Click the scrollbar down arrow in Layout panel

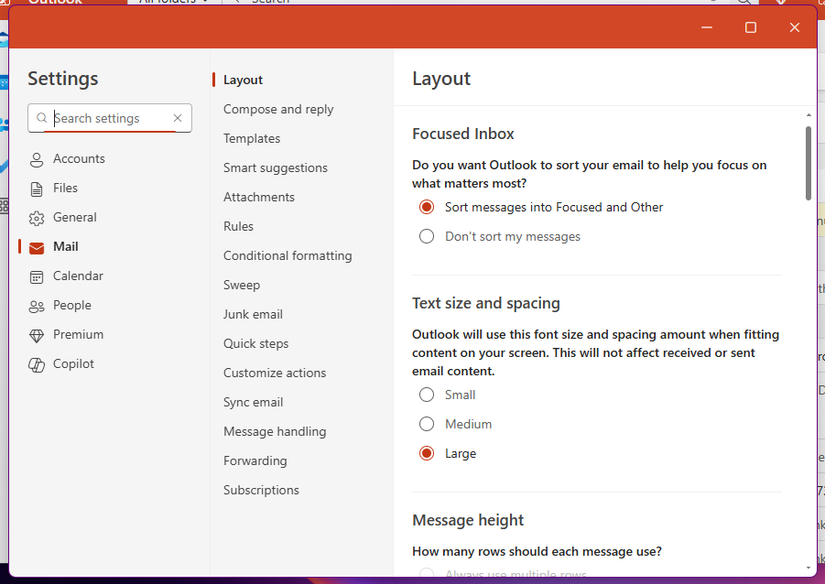808,568
